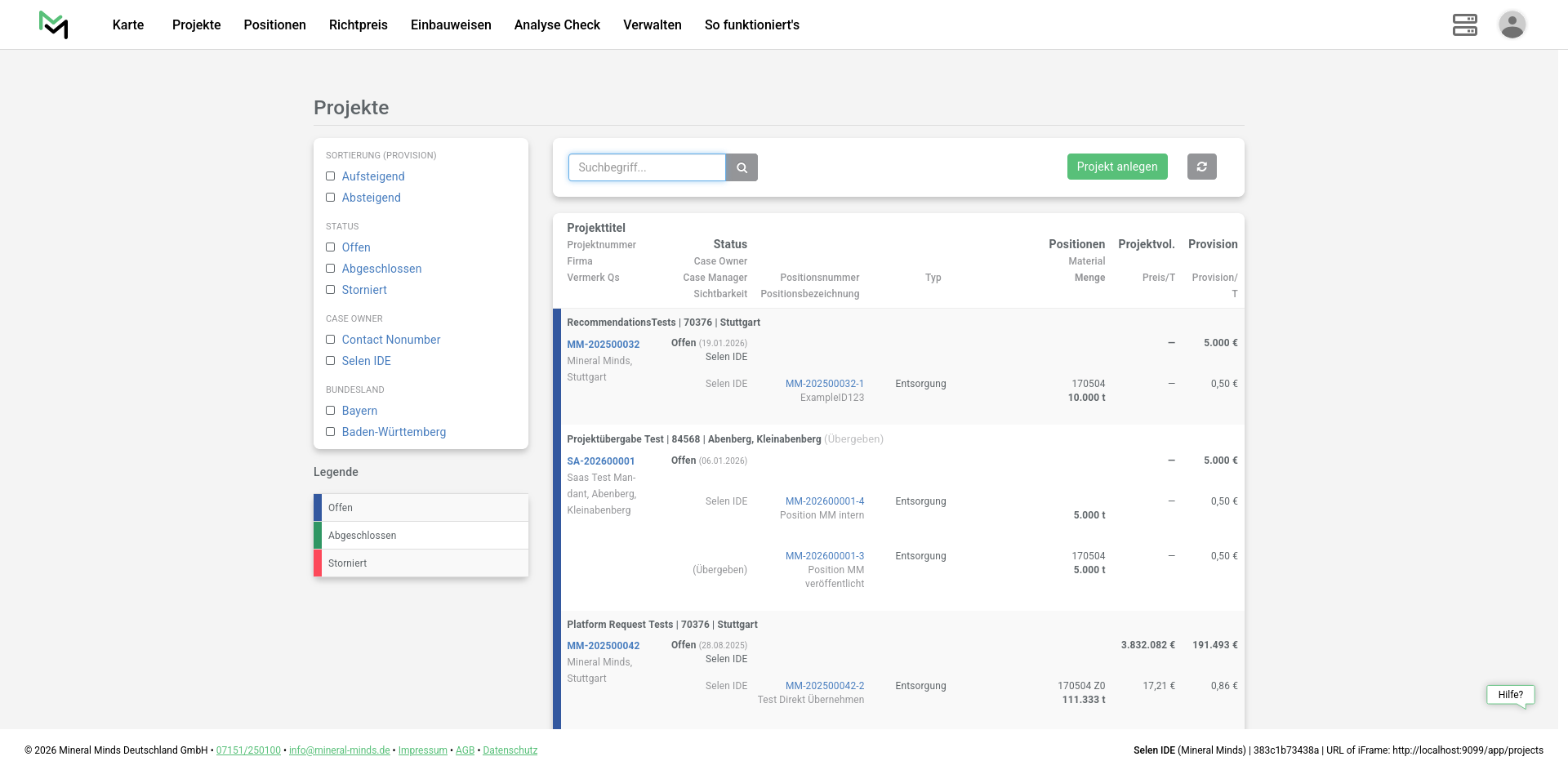The image size is (1568, 770).
Task: Open position link MM-202600001-4
Action: click(824, 501)
